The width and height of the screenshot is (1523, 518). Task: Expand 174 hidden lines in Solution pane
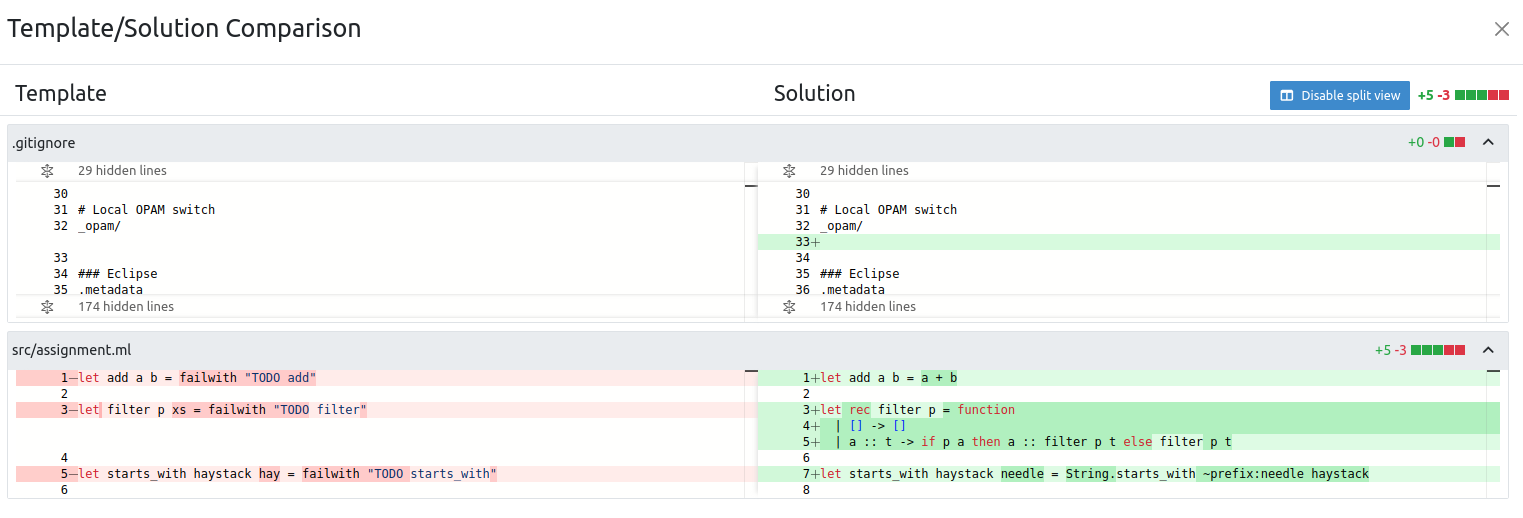click(x=789, y=307)
